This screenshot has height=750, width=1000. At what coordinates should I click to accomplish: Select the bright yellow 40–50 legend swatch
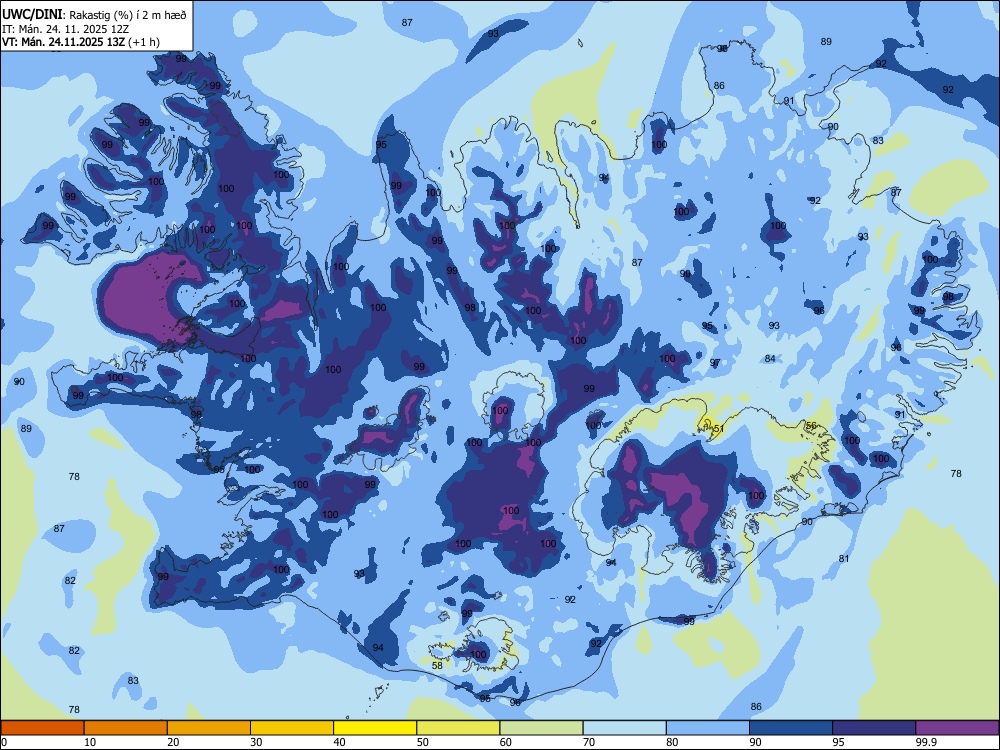coord(375,728)
